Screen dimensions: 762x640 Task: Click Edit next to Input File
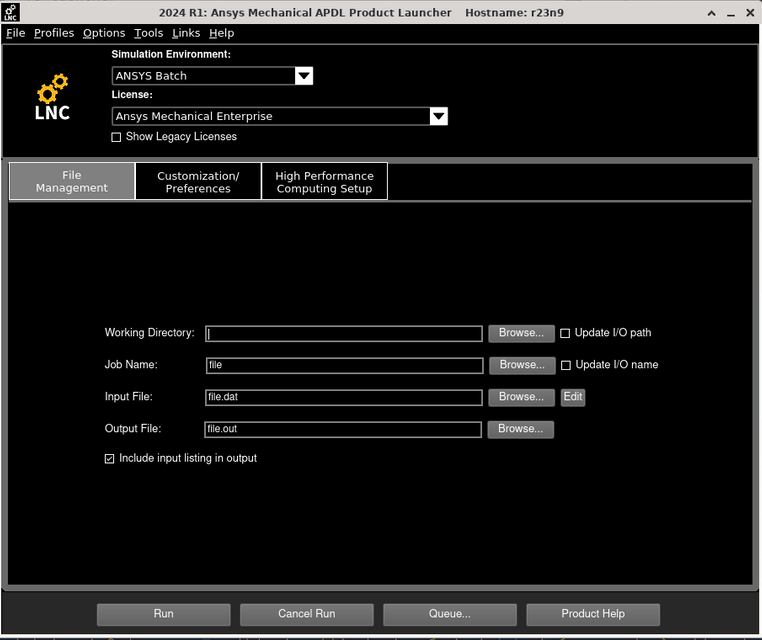coord(572,397)
